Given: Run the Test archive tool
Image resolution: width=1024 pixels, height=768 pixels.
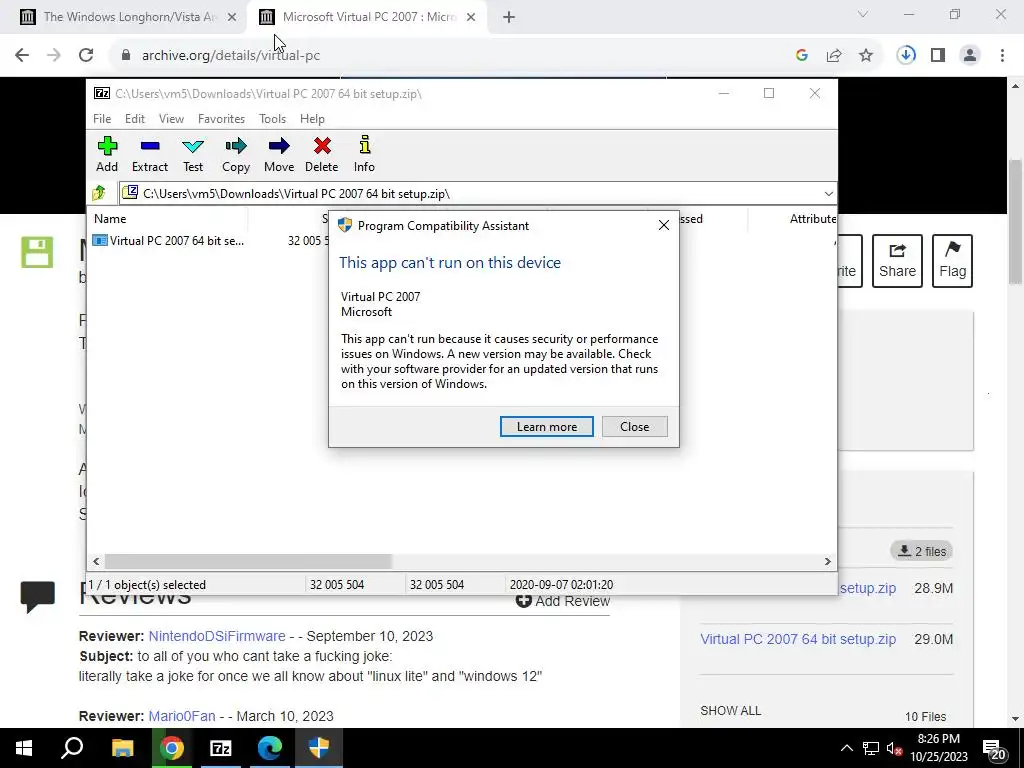Looking at the screenshot, I should click(193, 154).
